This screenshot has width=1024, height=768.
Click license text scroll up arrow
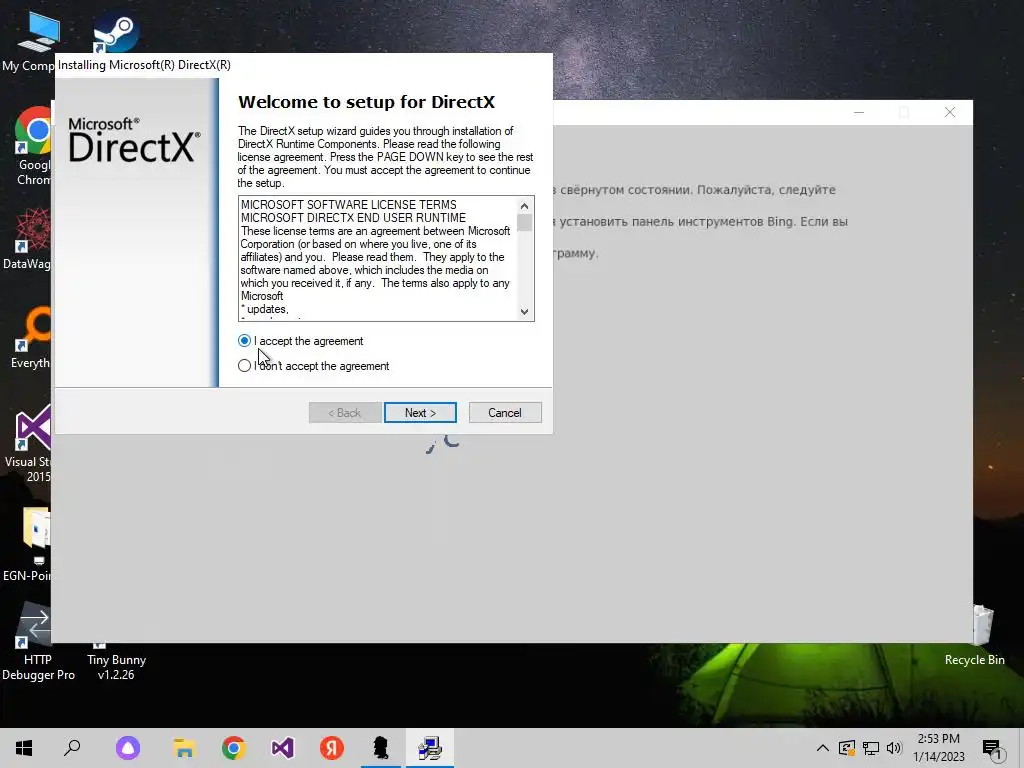point(524,206)
